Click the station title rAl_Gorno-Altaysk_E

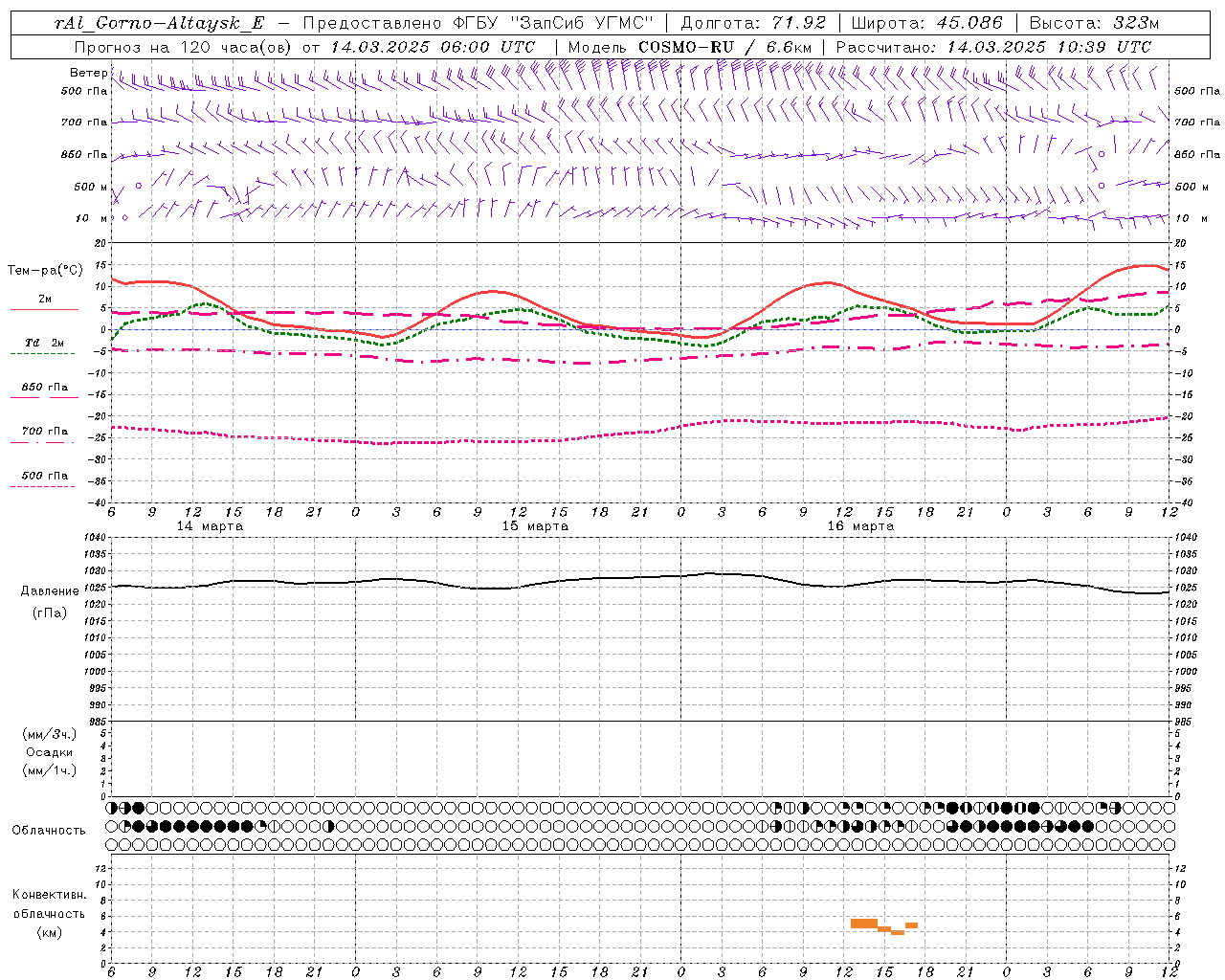[x=160, y=24]
